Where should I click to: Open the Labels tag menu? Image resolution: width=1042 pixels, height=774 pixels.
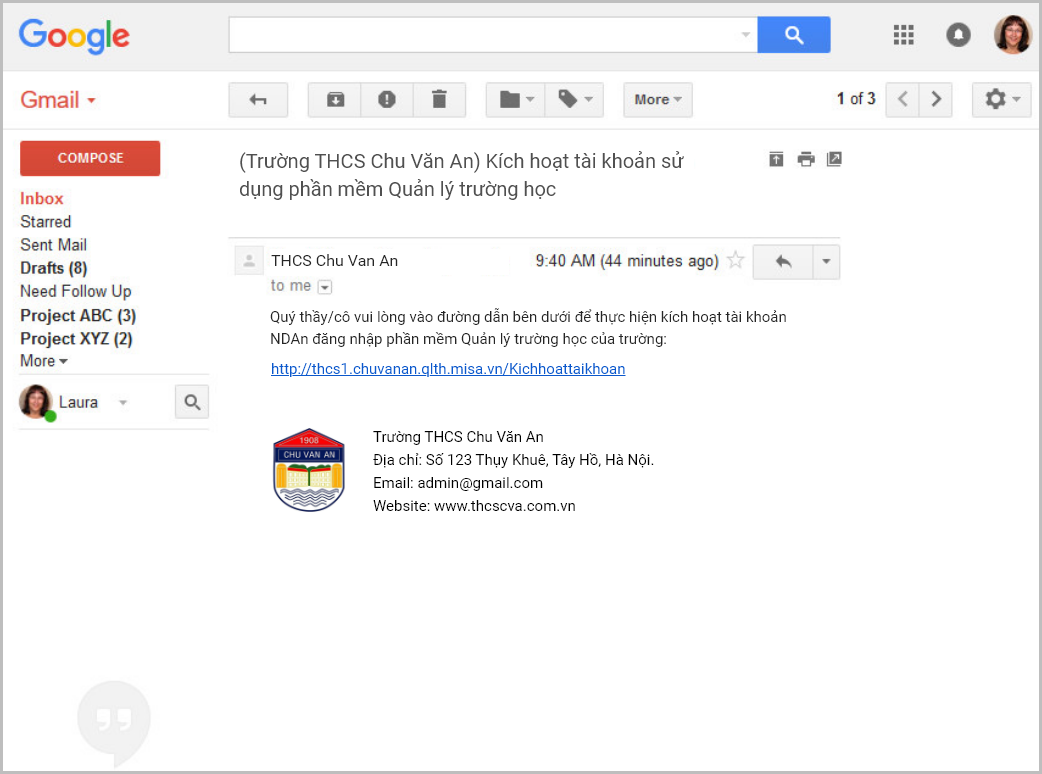(574, 100)
